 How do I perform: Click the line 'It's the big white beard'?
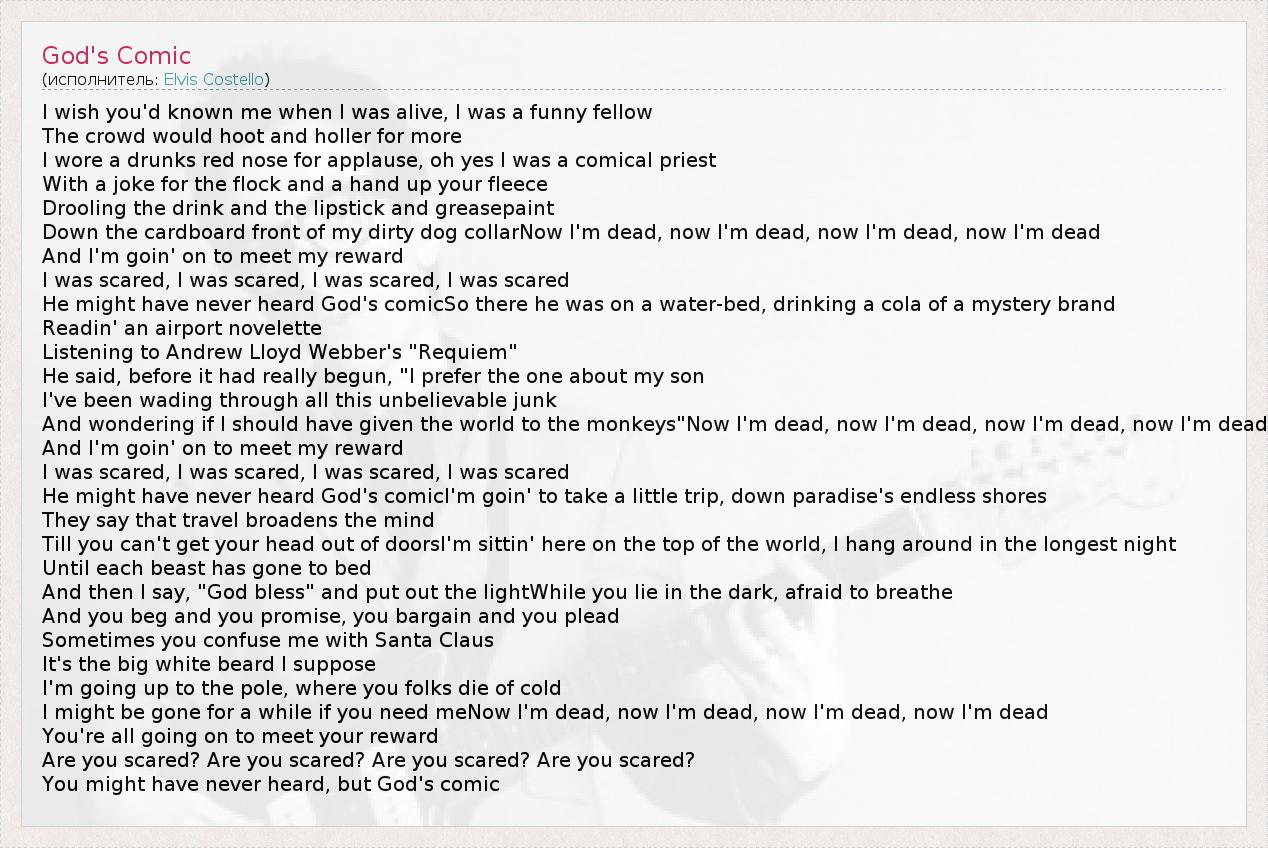click(209, 664)
